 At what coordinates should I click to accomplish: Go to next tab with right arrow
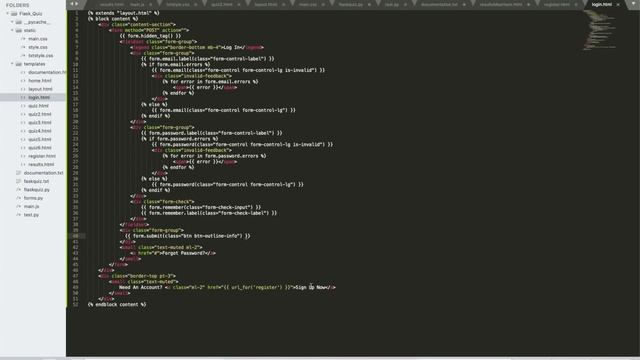77,4
